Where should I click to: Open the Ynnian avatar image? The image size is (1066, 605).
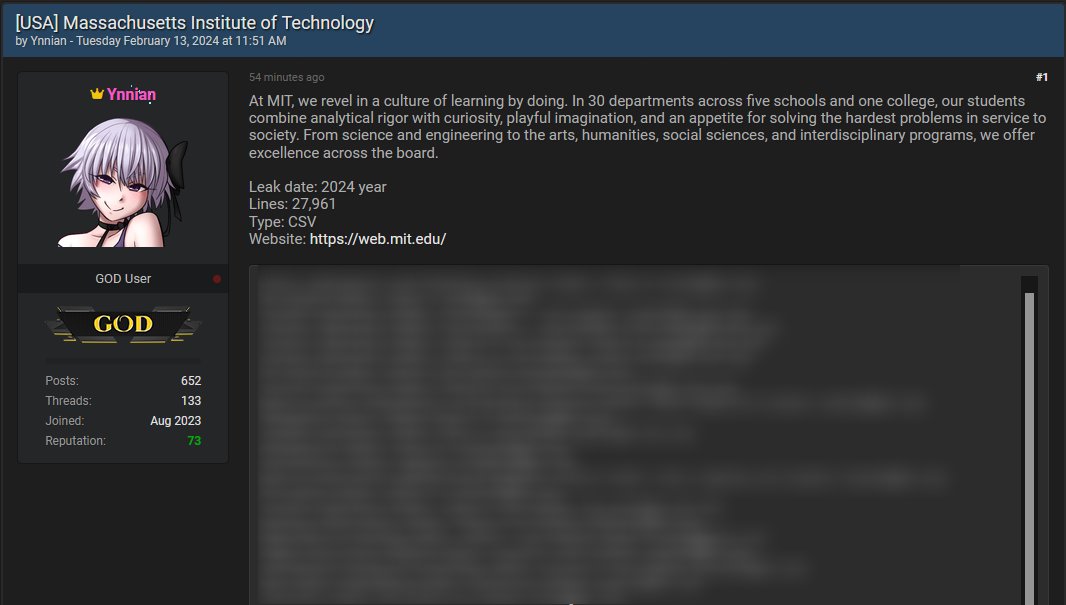click(x=123, y=182)
